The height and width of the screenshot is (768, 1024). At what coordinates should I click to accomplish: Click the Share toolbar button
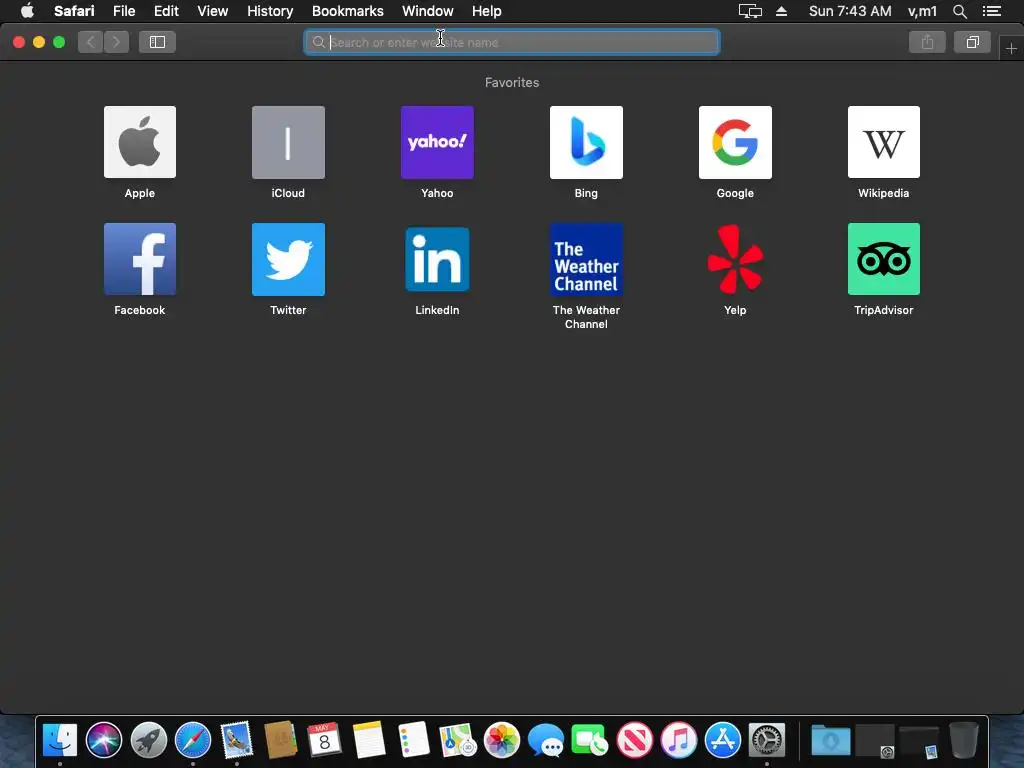(x=927, y=42)
